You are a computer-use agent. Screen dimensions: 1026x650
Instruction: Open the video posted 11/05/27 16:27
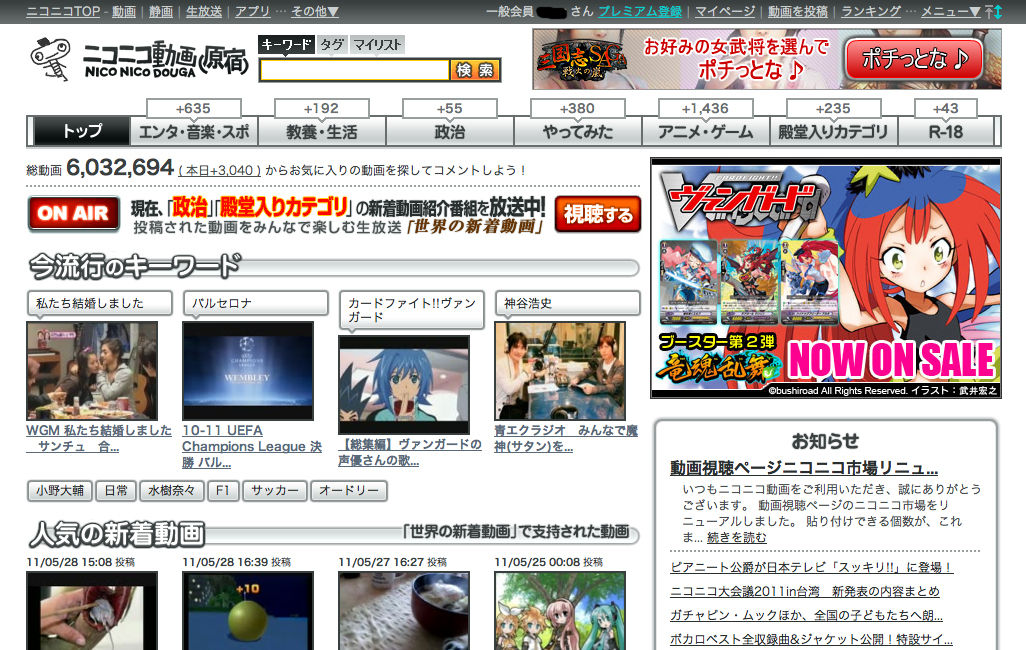click(404, 611)
